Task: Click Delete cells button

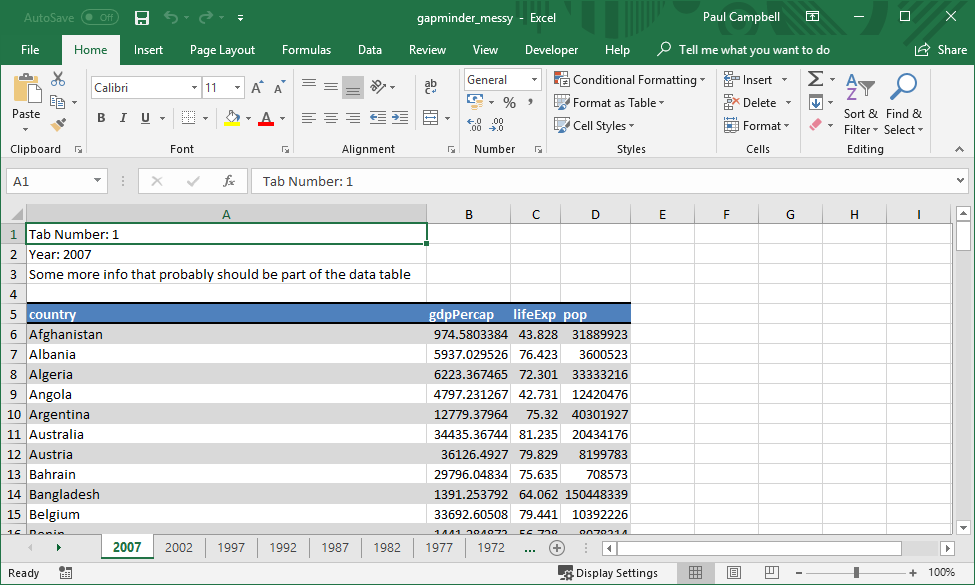Action: click(x=751, y=103)
